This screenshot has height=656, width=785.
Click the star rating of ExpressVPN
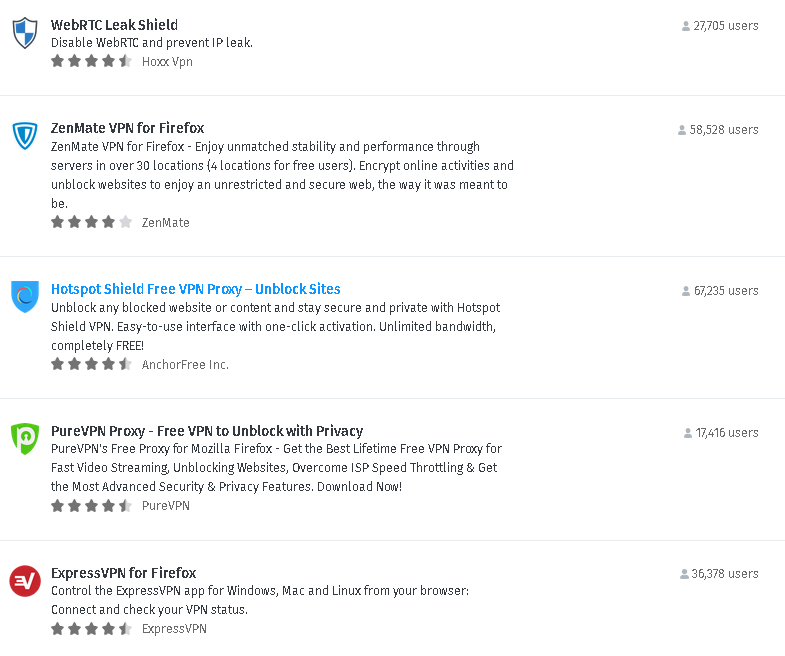point(91,628)
